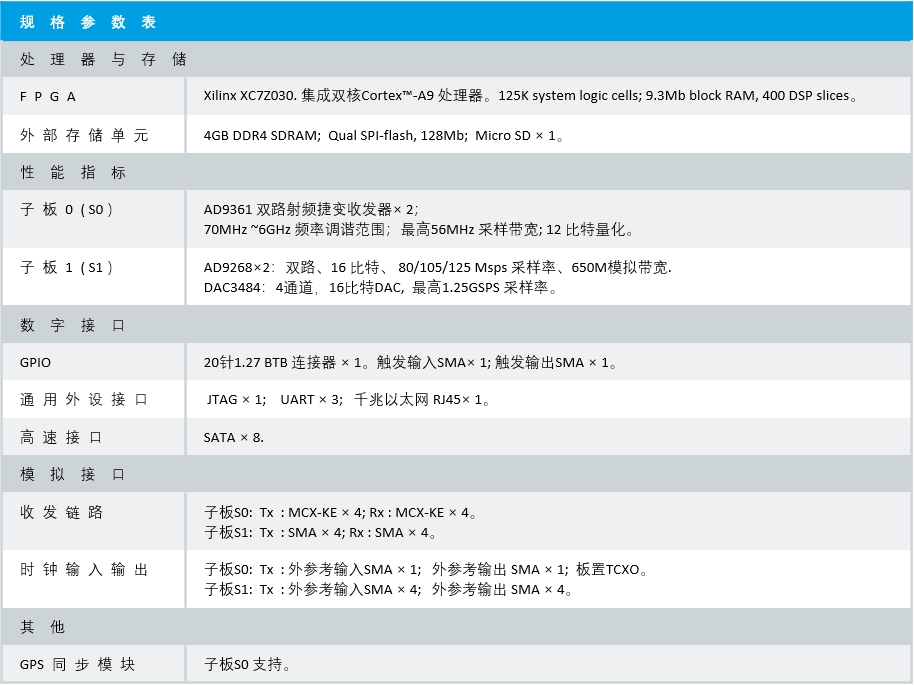Click the GPIO row label
The height and width of the screenshot is (685, 914).
pos(35,363)
